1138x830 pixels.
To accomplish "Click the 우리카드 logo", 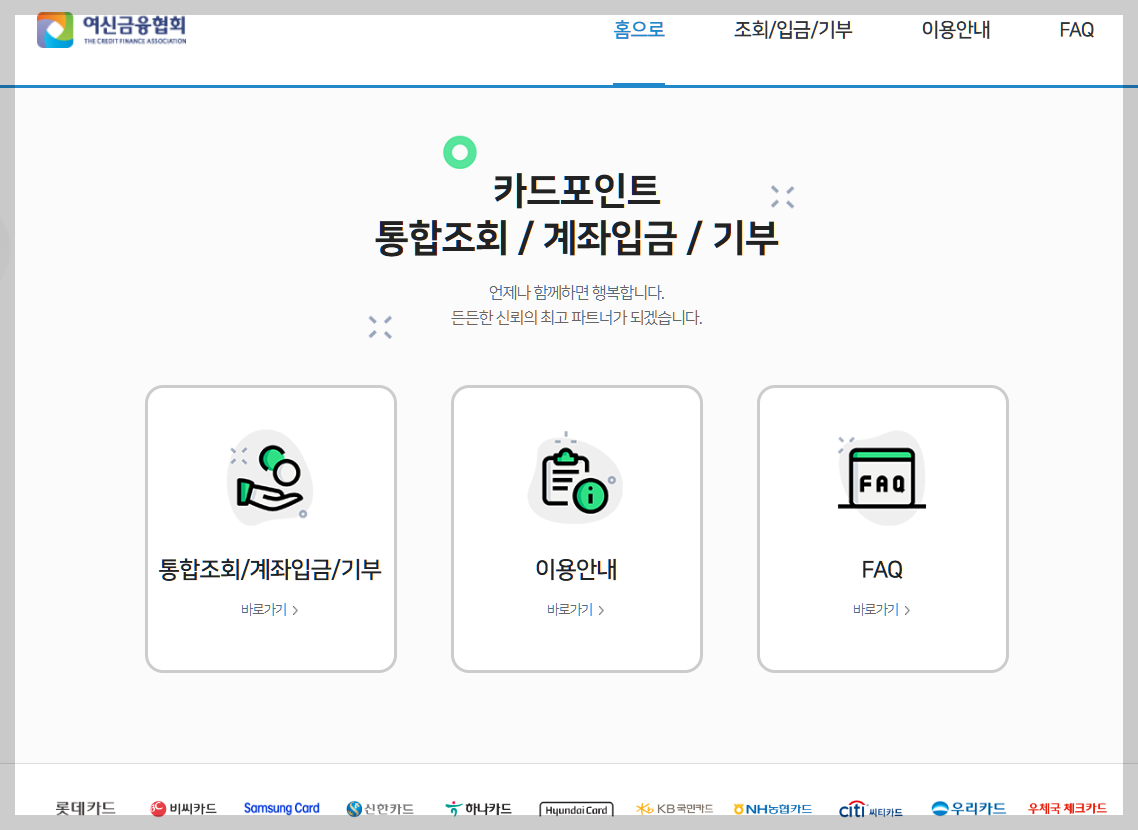I will coord(970,809).
